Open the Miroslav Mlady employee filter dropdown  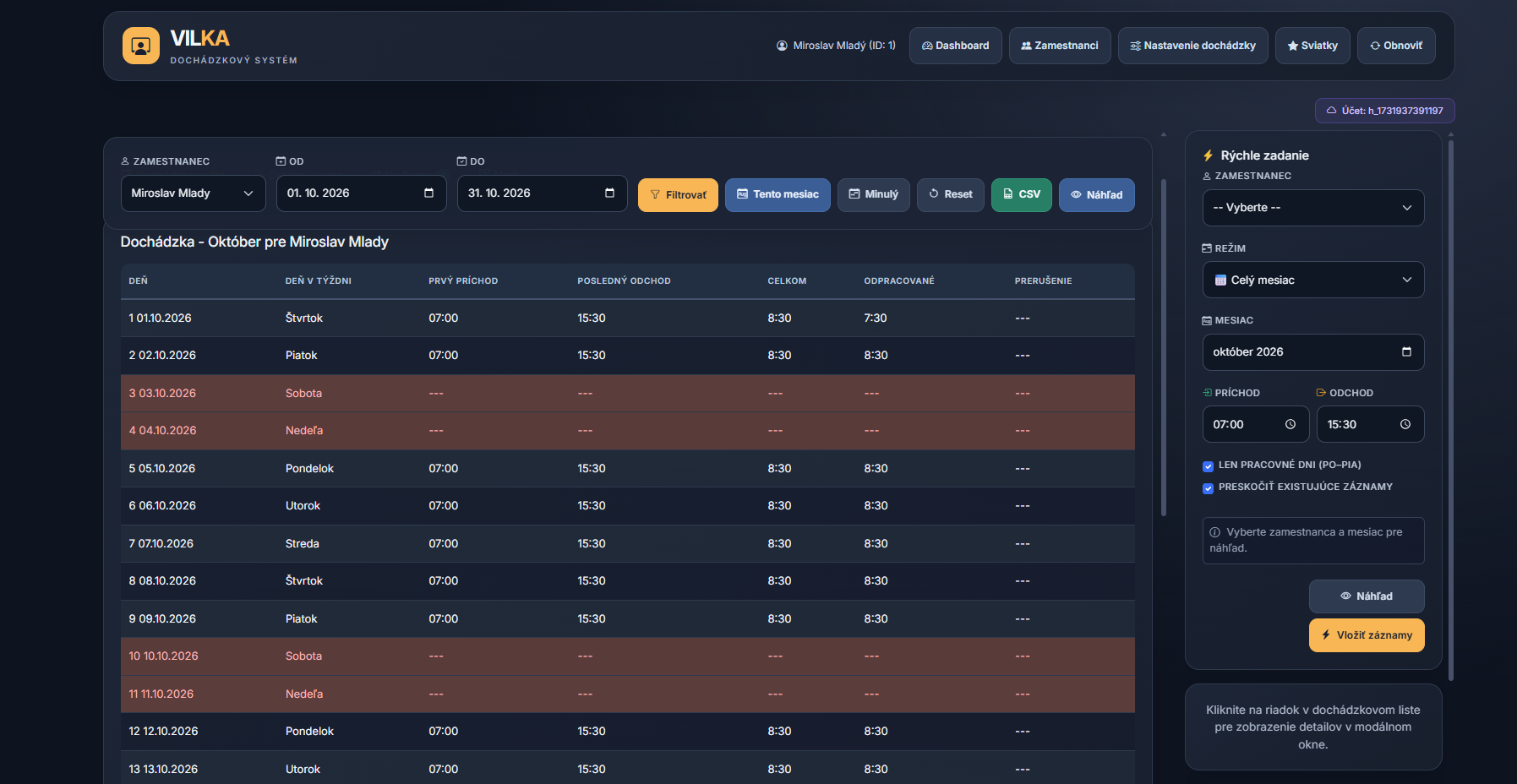(x=193, y=193)
